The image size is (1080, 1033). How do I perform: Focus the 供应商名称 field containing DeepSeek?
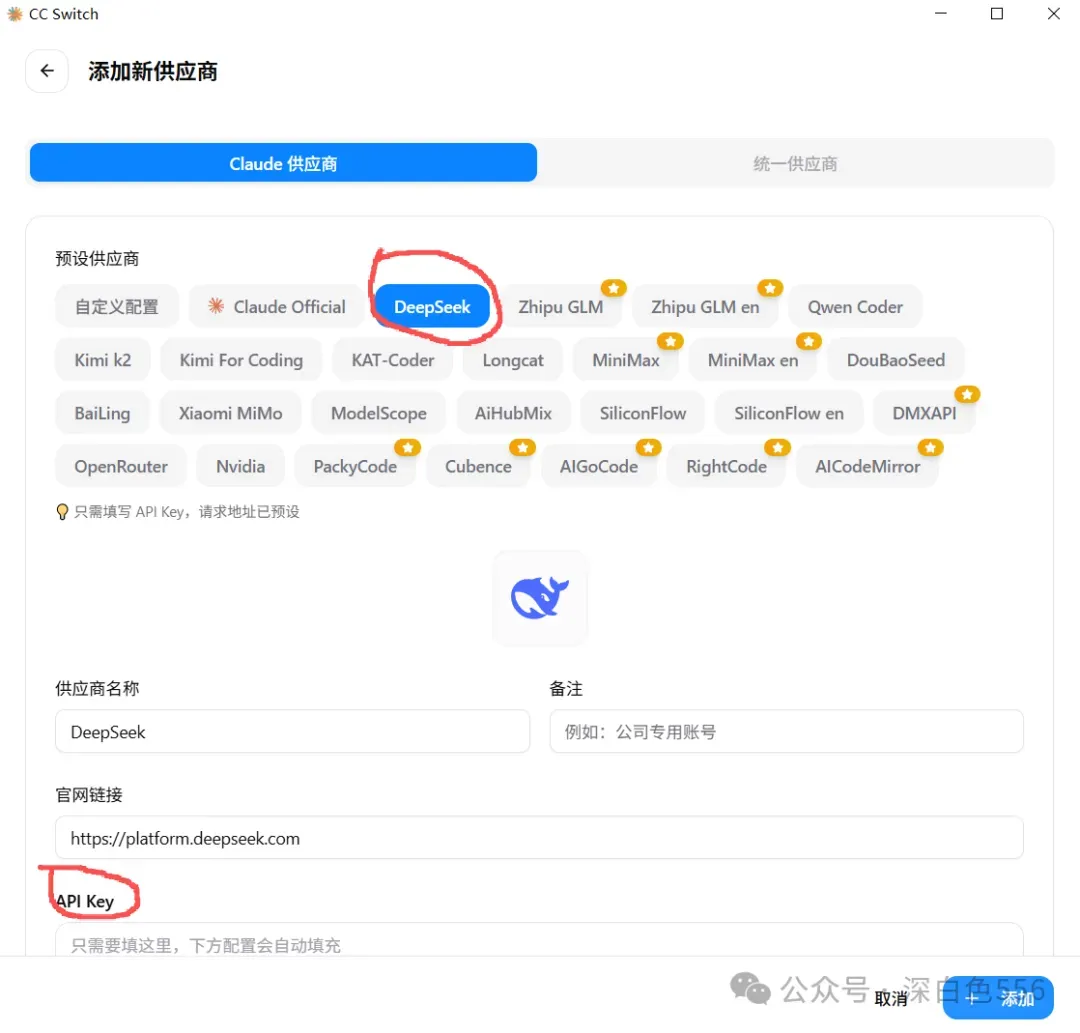[293, 731]
